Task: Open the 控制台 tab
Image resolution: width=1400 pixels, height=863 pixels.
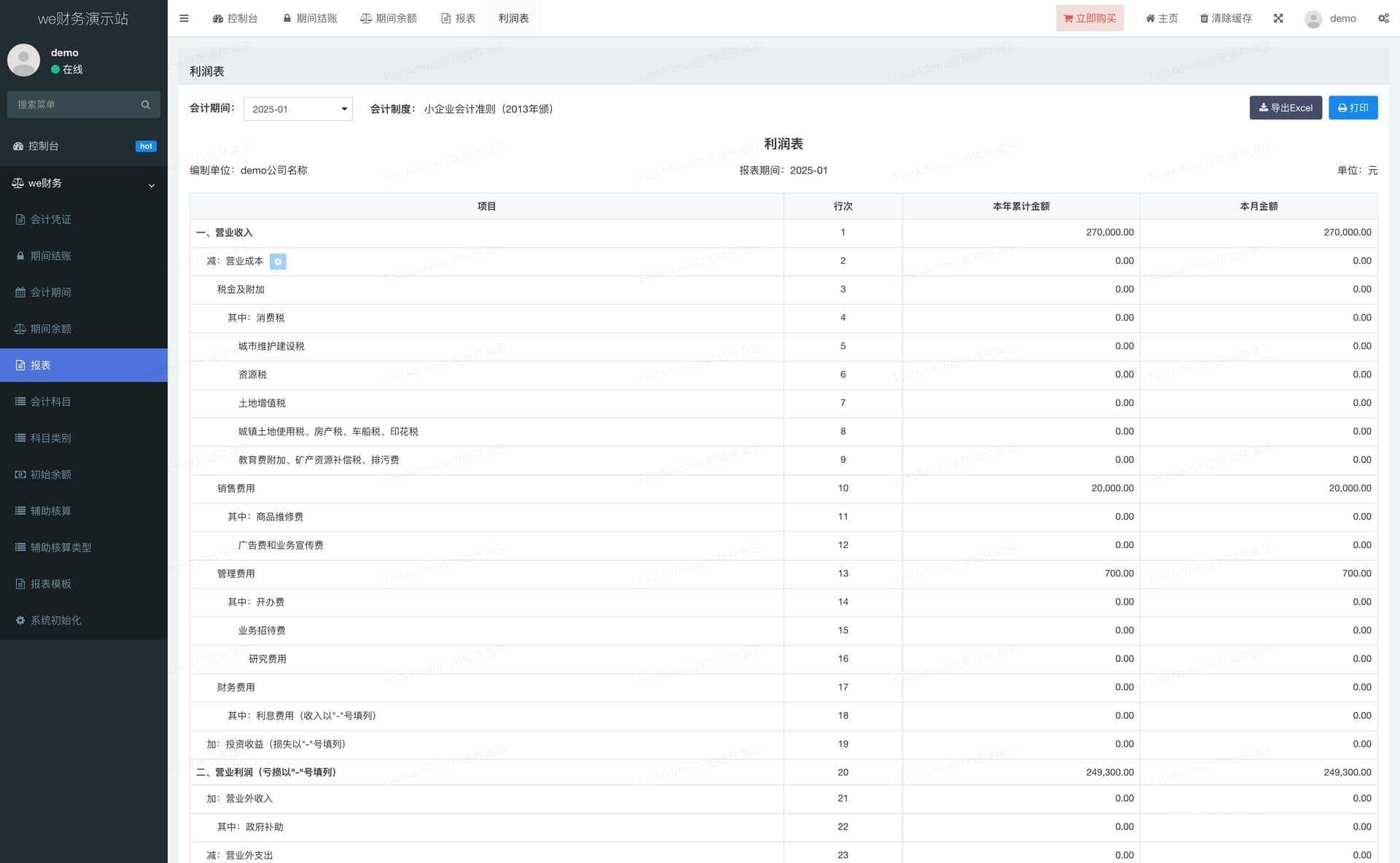Action: point(235,18)
